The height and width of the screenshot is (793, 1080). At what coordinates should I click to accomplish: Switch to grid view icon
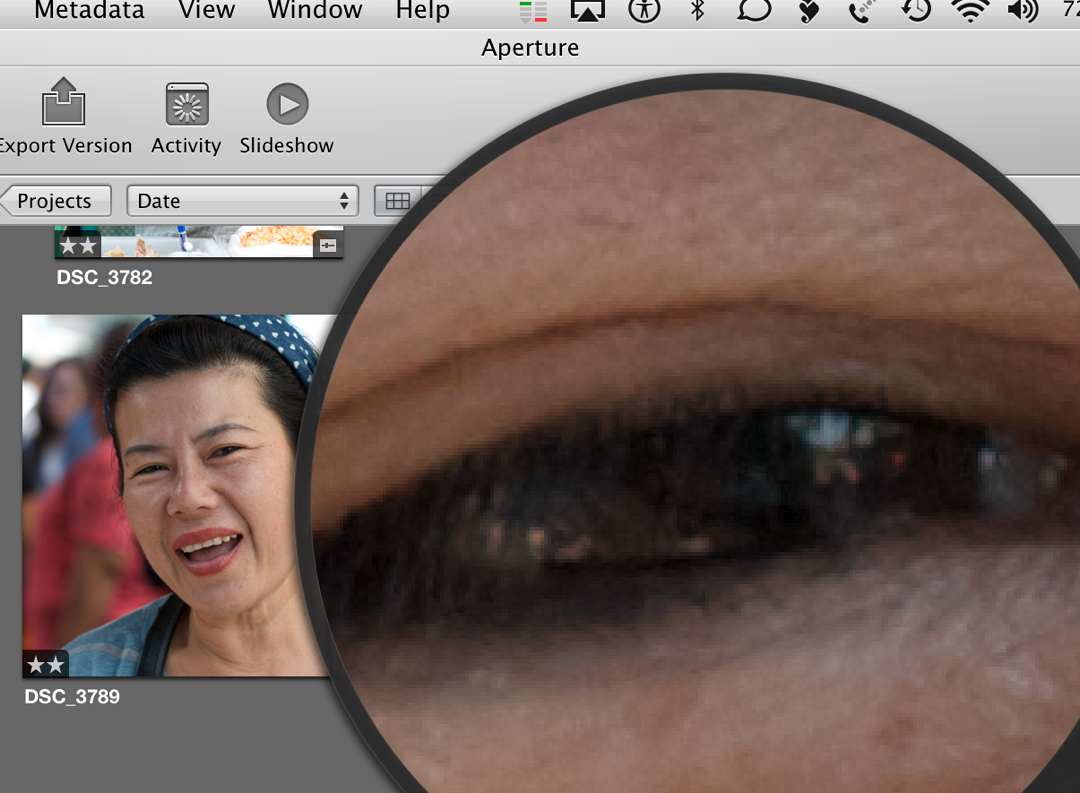[x=397, y=201]
